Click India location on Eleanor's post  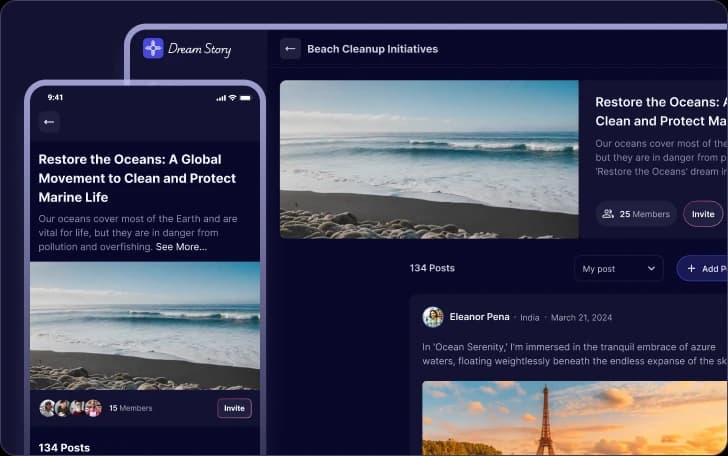pyautogui.click(x=530, y=318)
